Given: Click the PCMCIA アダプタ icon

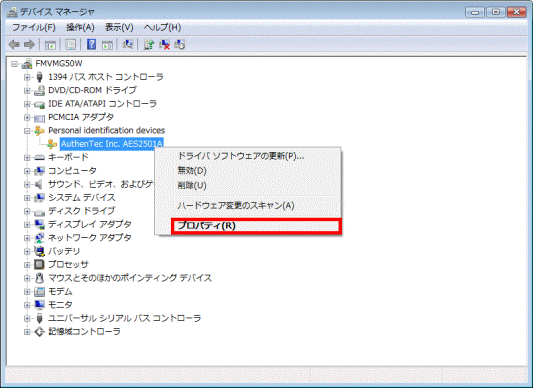Looking at the screenshot, I should point(39,118).
